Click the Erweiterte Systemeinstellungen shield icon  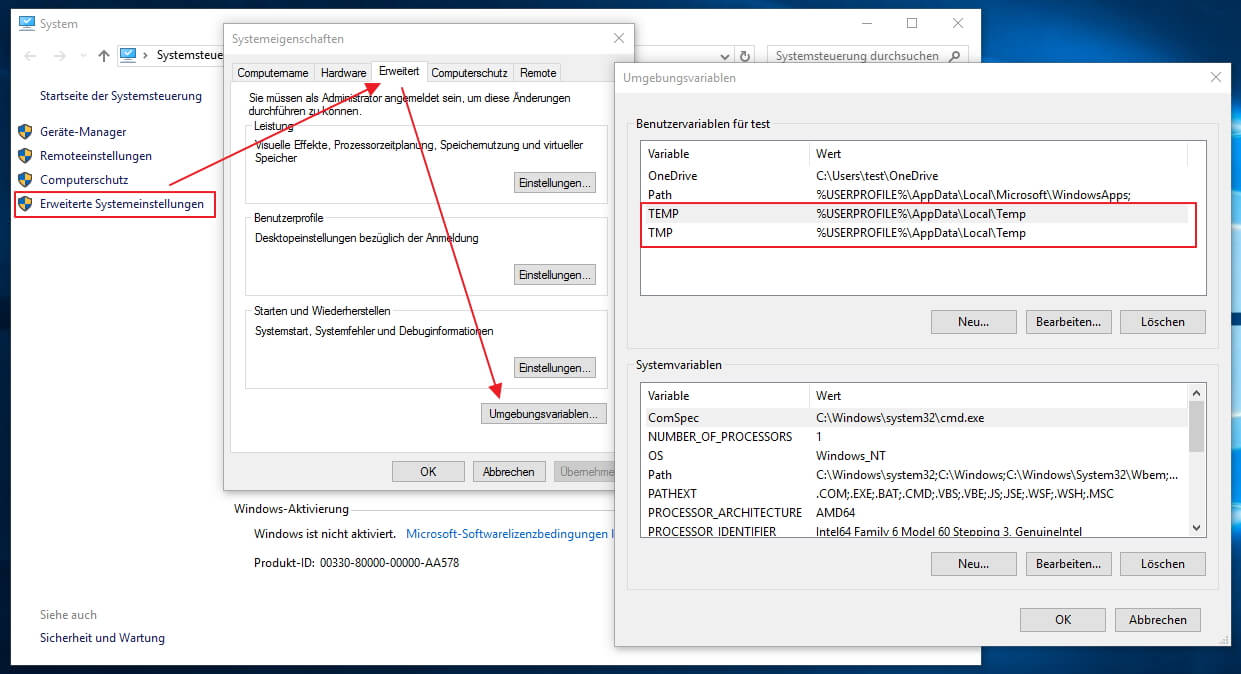coord(25,204)
